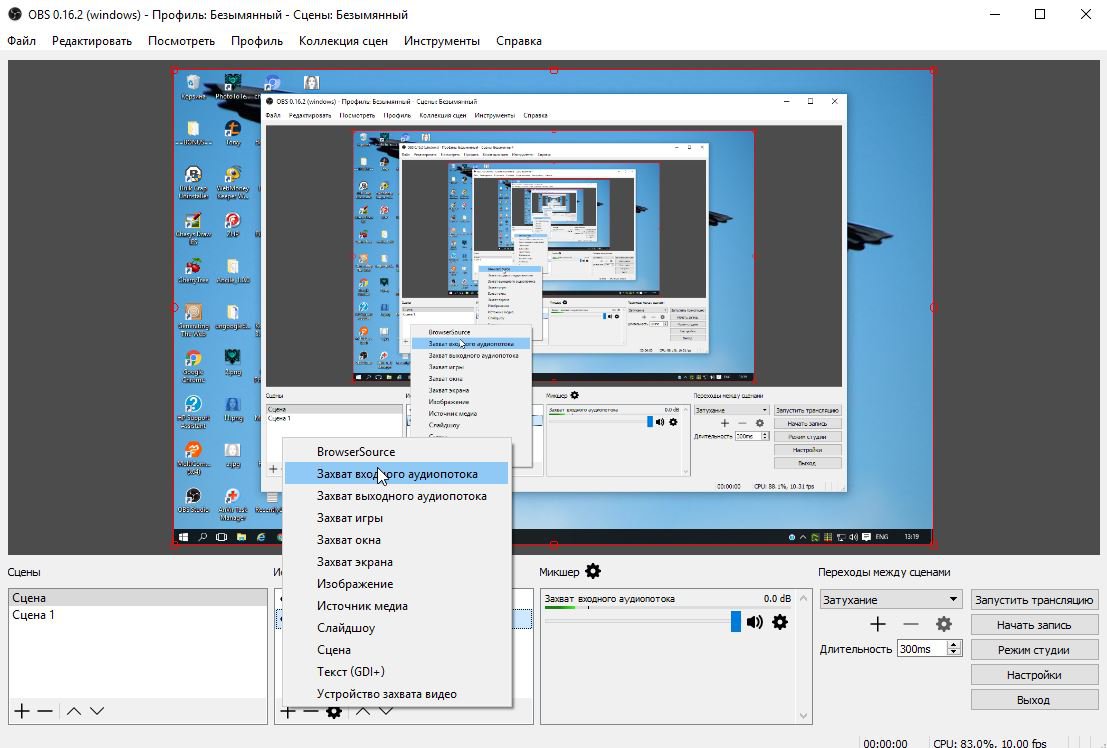
Task: Choose Устройство захвата видео from the menu
Action: (397, 694)
